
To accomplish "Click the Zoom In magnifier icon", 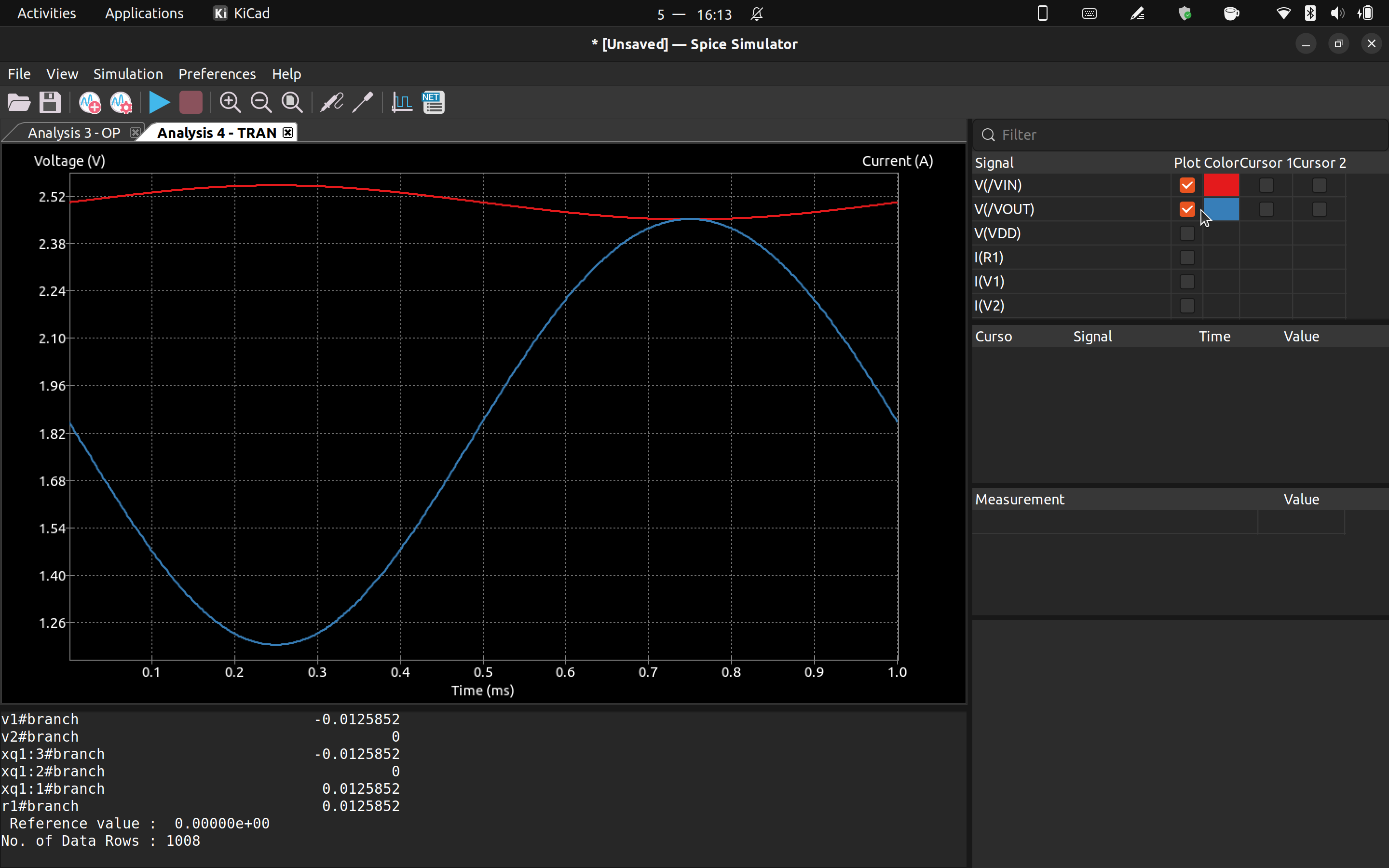I will tap(230, 103).
